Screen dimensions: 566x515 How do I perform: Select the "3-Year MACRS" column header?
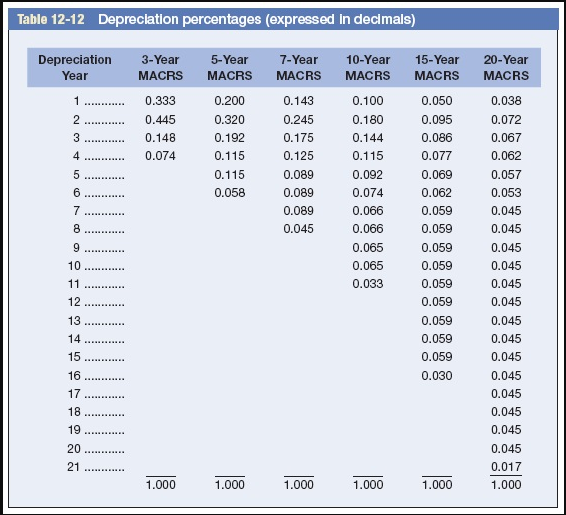click(x=161, y=67)
